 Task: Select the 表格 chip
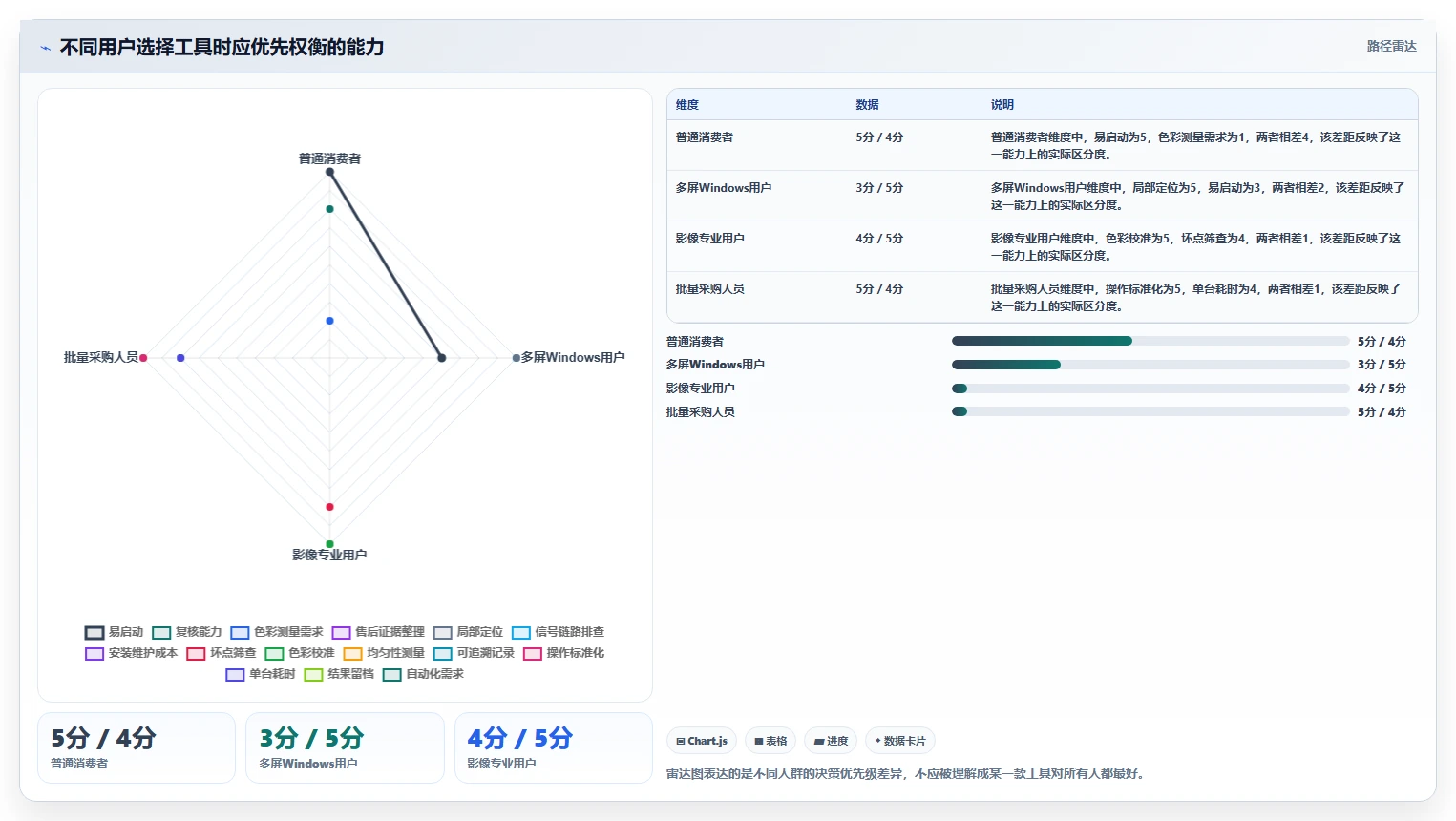point(770,741)
